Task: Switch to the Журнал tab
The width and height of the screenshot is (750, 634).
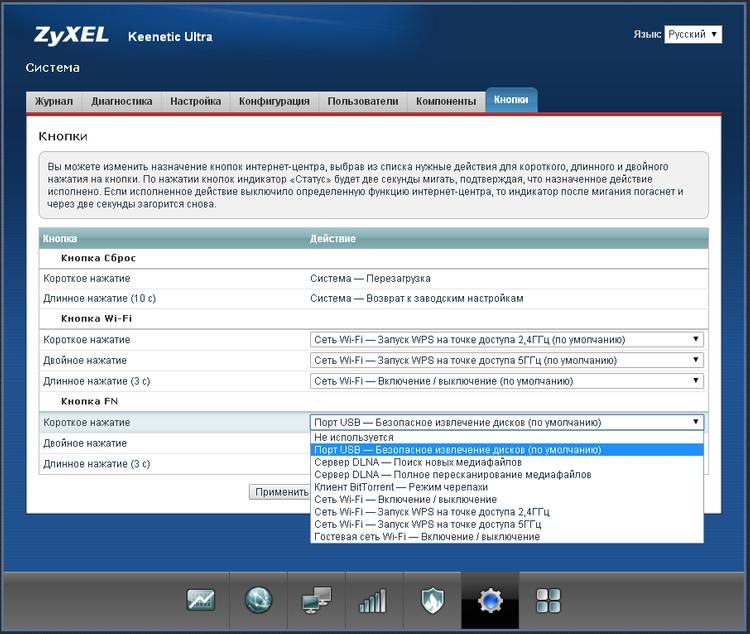Action: click(54, 101)
